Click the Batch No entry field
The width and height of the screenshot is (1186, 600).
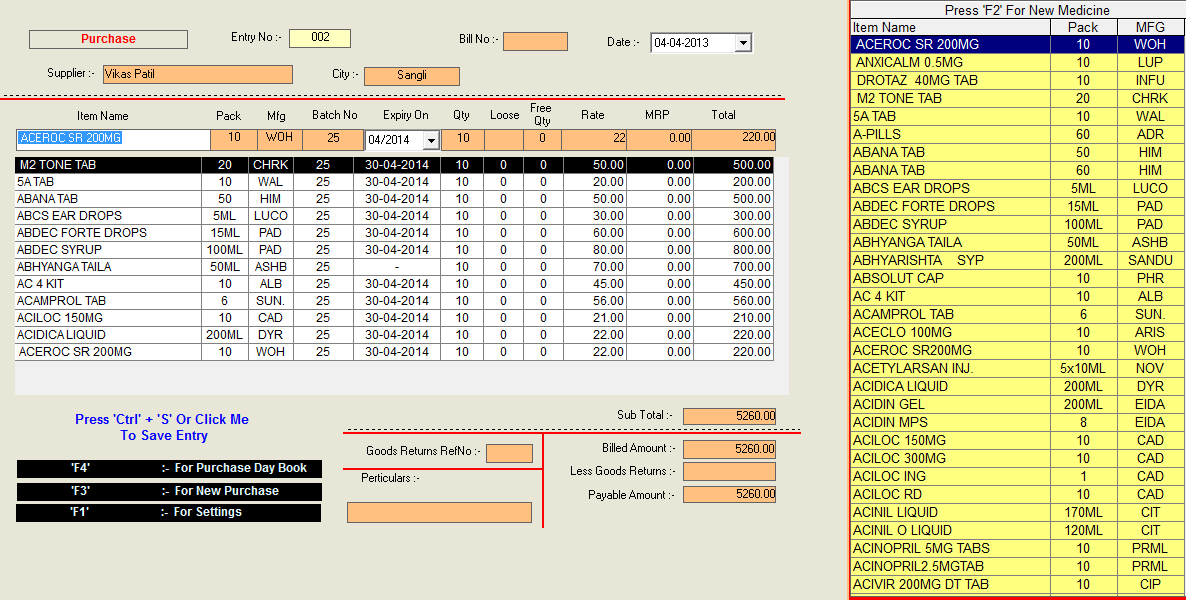point(334,139)
